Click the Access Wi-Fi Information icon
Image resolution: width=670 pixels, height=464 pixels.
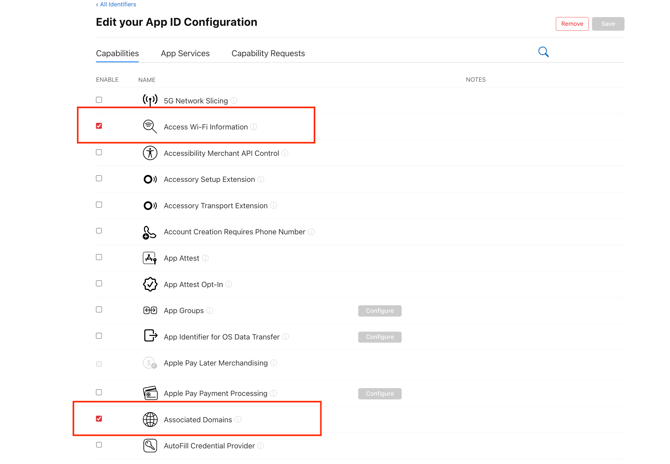coord(150,127)
